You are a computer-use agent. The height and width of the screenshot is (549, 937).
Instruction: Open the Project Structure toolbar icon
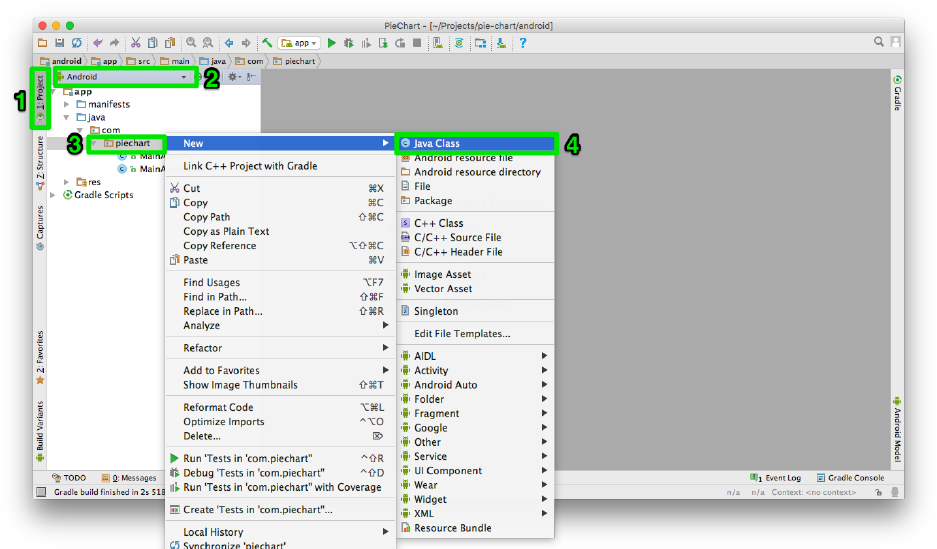pos(480,43)
